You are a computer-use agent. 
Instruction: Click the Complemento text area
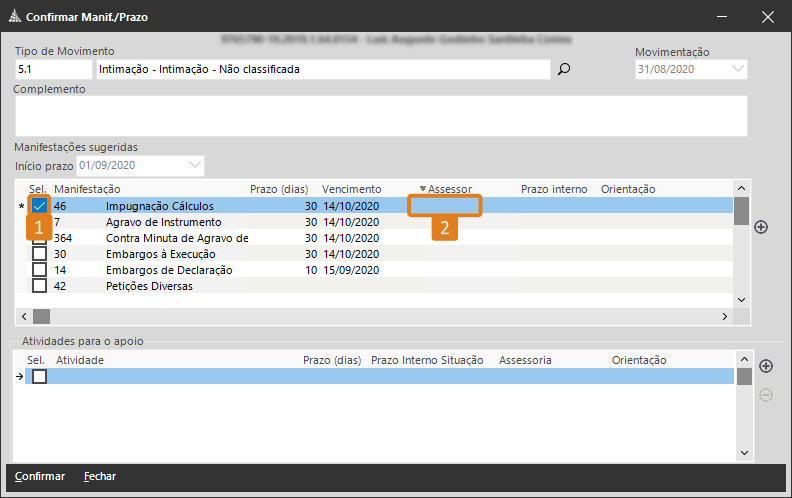380,115
